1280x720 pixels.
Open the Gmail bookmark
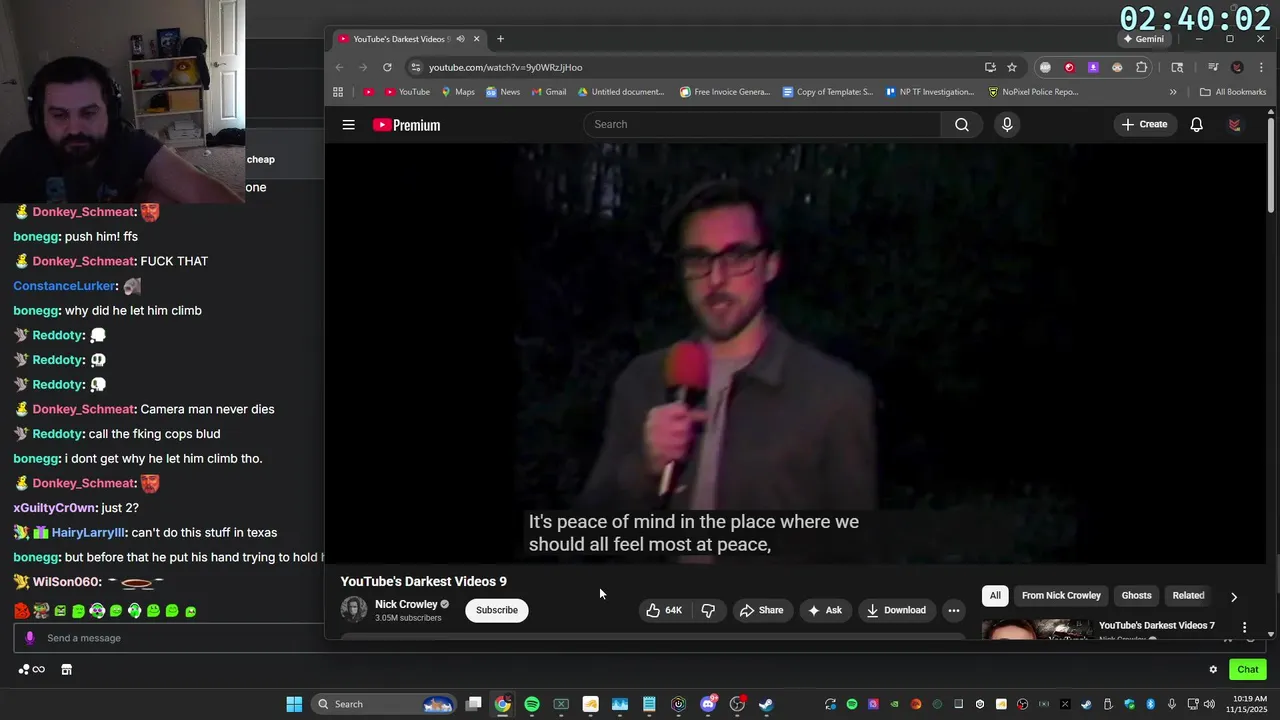(549, 92)
